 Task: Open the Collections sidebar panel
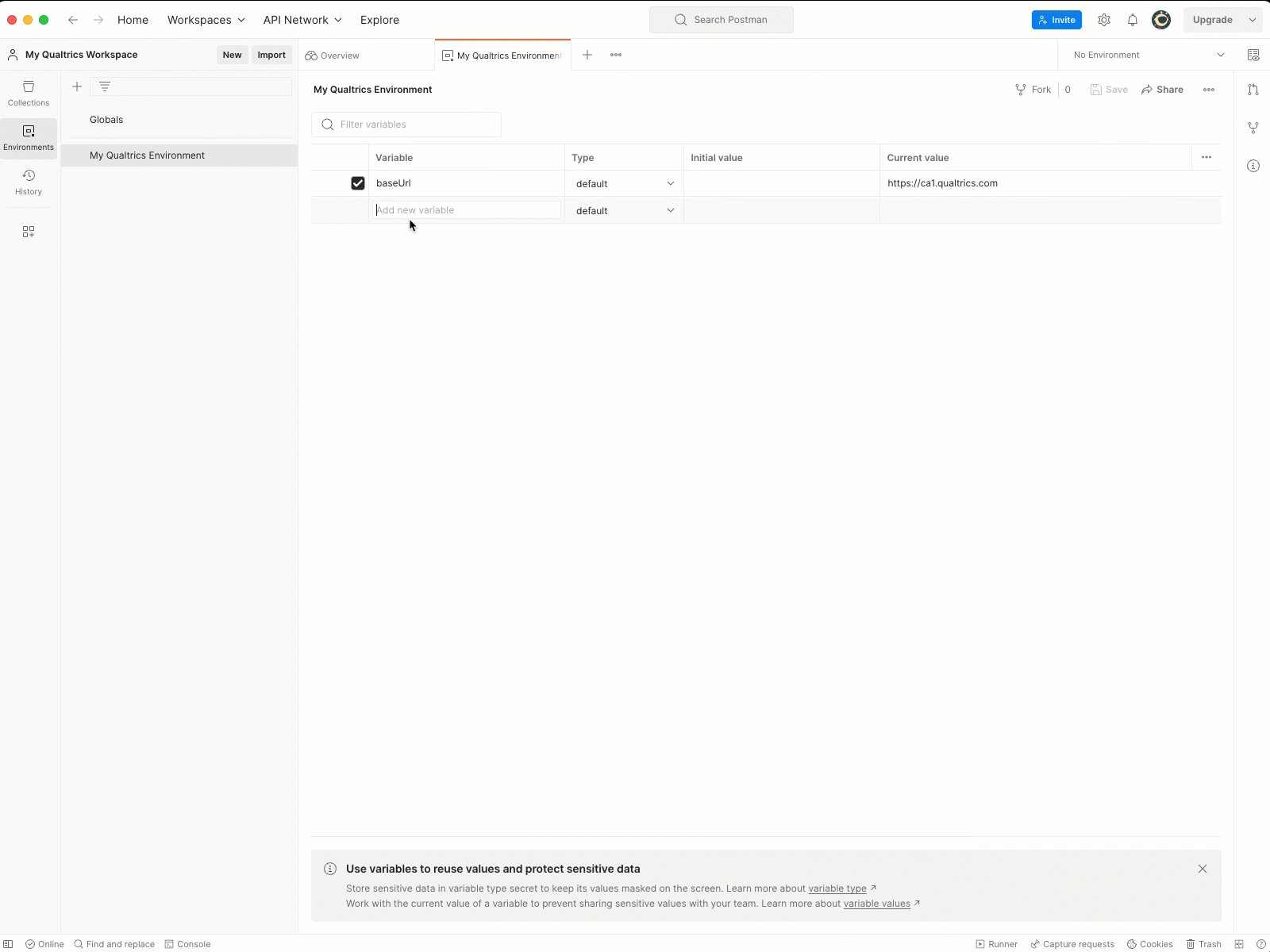[x=29, y=93]
